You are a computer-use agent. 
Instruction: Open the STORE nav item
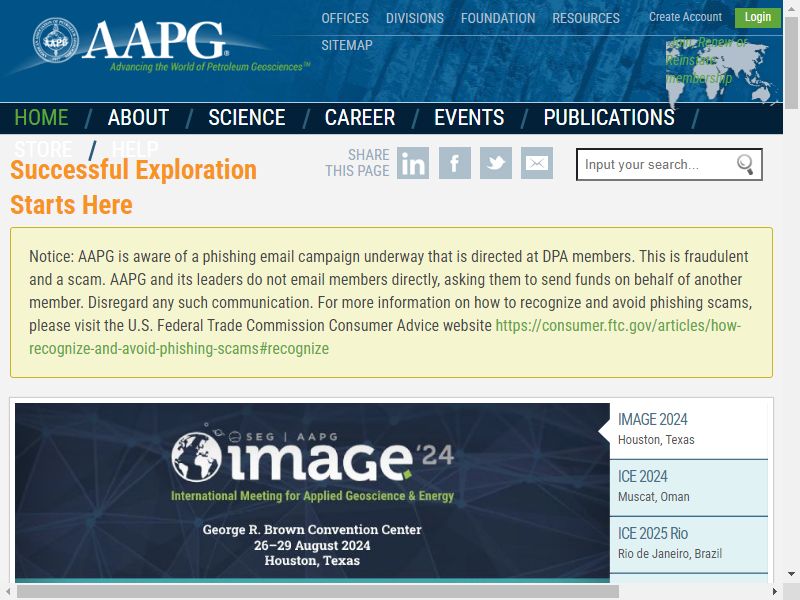click(x=43, y=149)
